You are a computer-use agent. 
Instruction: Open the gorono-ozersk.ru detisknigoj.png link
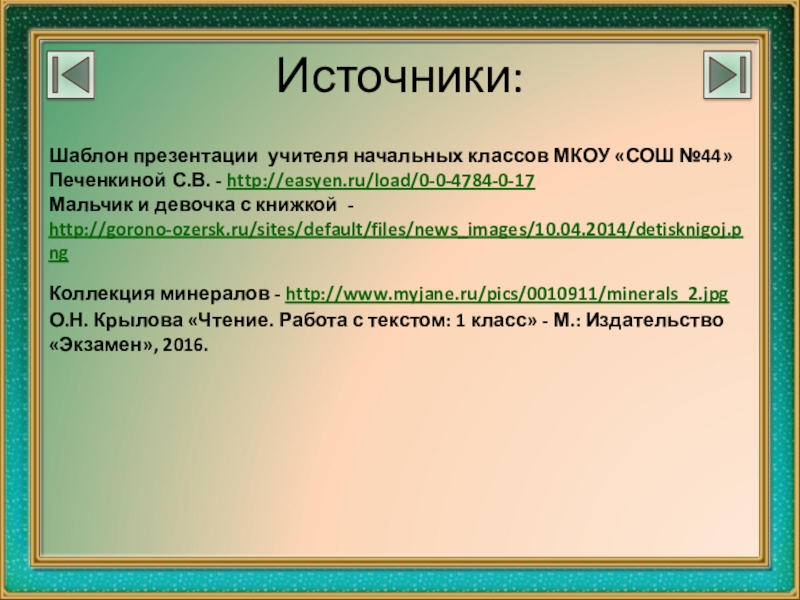click(x=395, y=241)
